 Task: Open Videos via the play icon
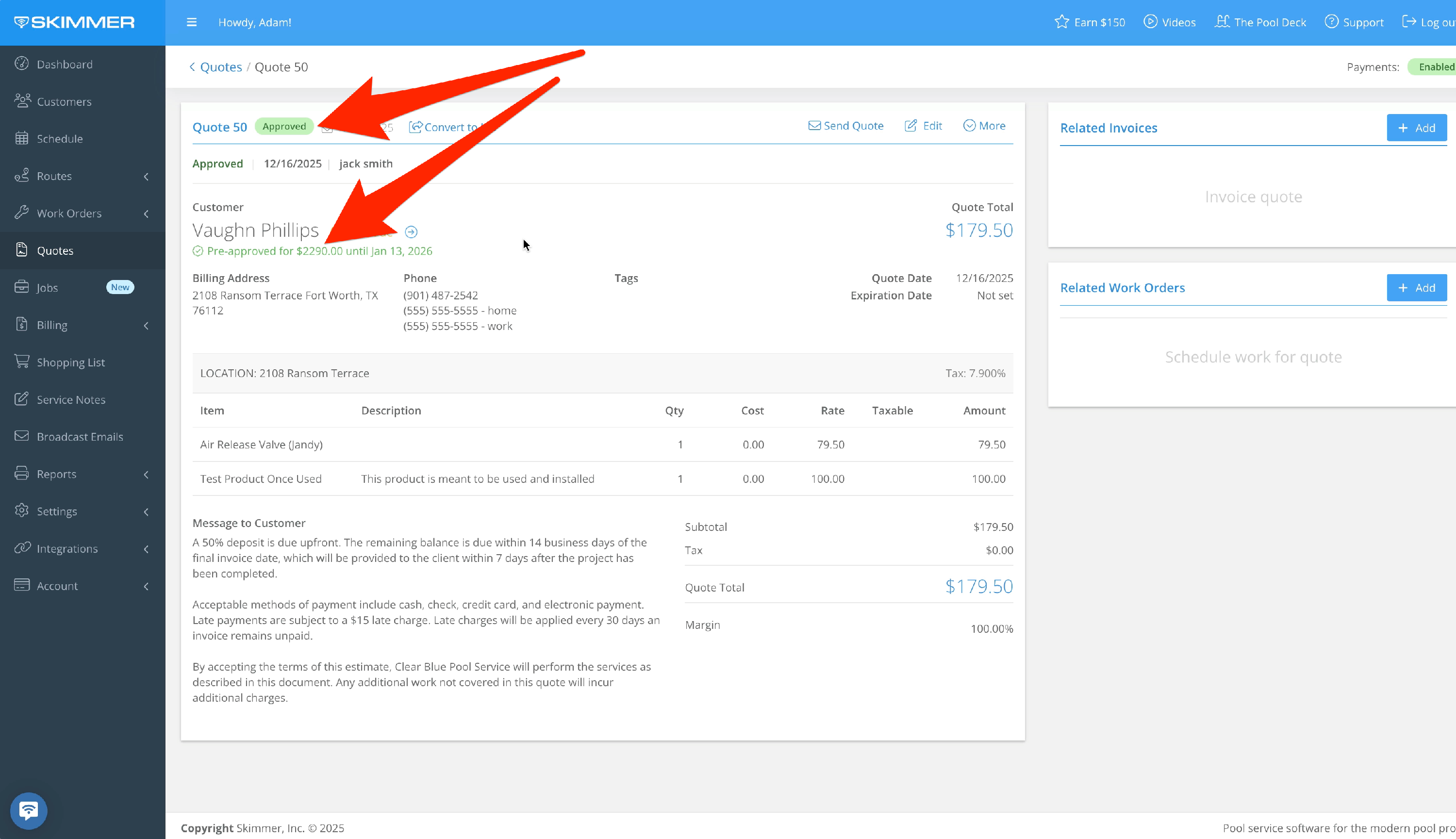tap(1150, 22)
